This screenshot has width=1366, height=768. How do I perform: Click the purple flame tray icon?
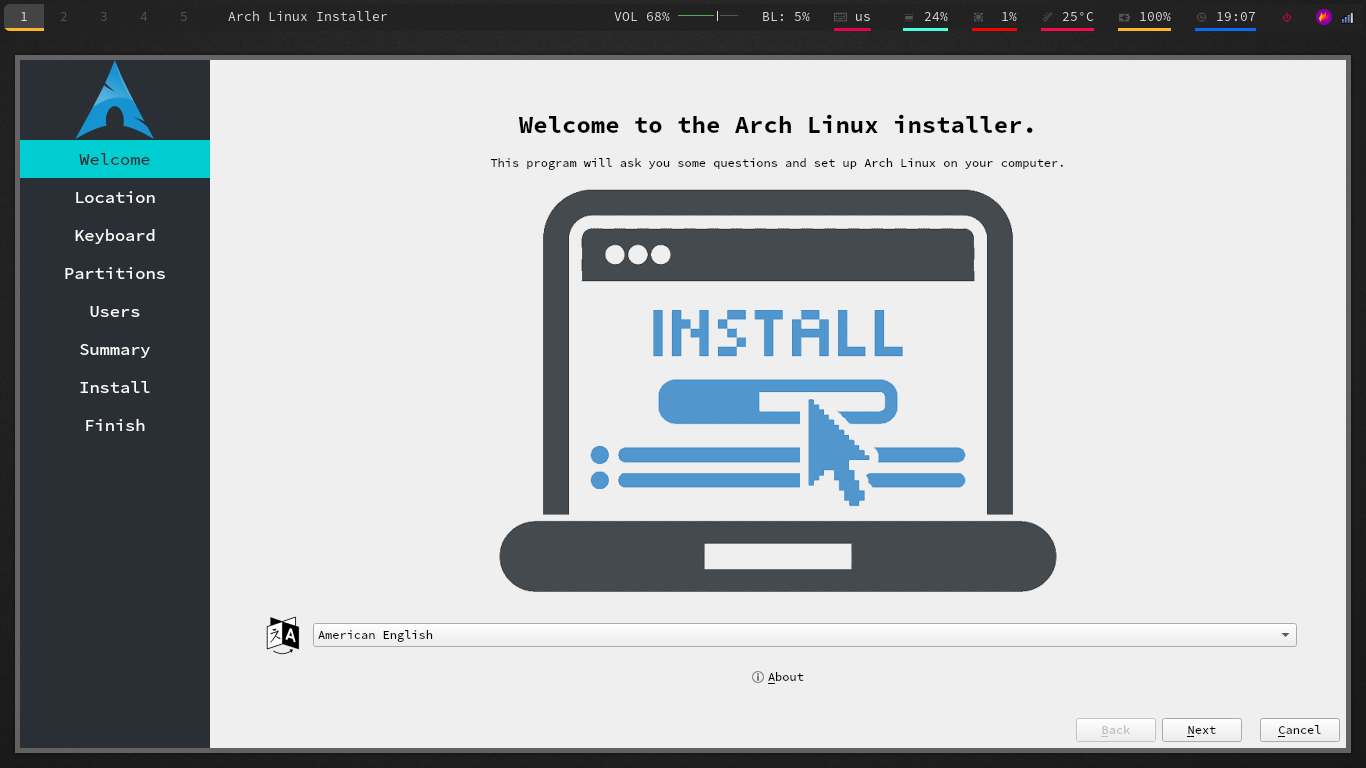tap(1324, 17)
